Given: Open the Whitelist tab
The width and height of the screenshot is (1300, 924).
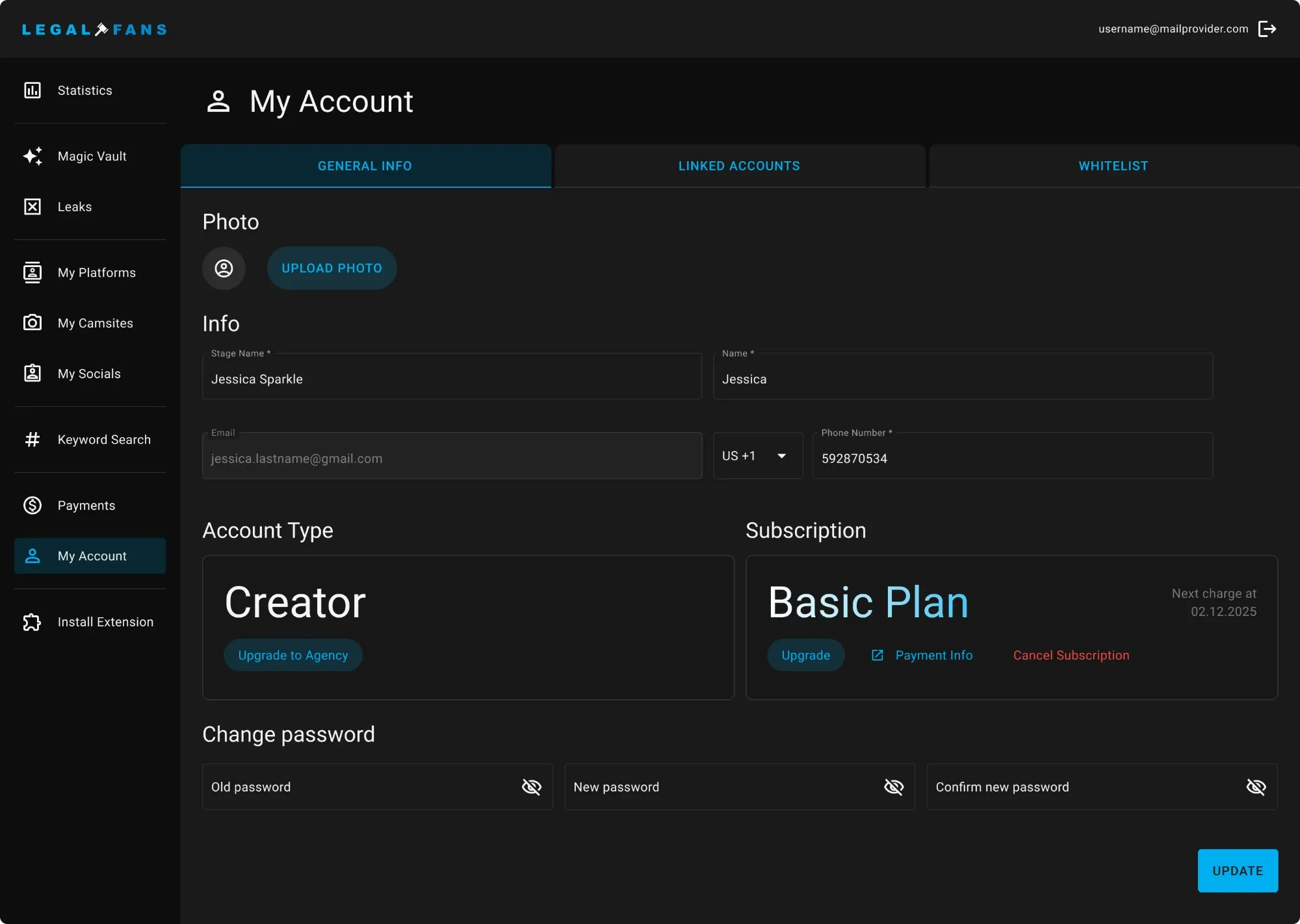Looking at the screenshot, I should (1113, 166).
